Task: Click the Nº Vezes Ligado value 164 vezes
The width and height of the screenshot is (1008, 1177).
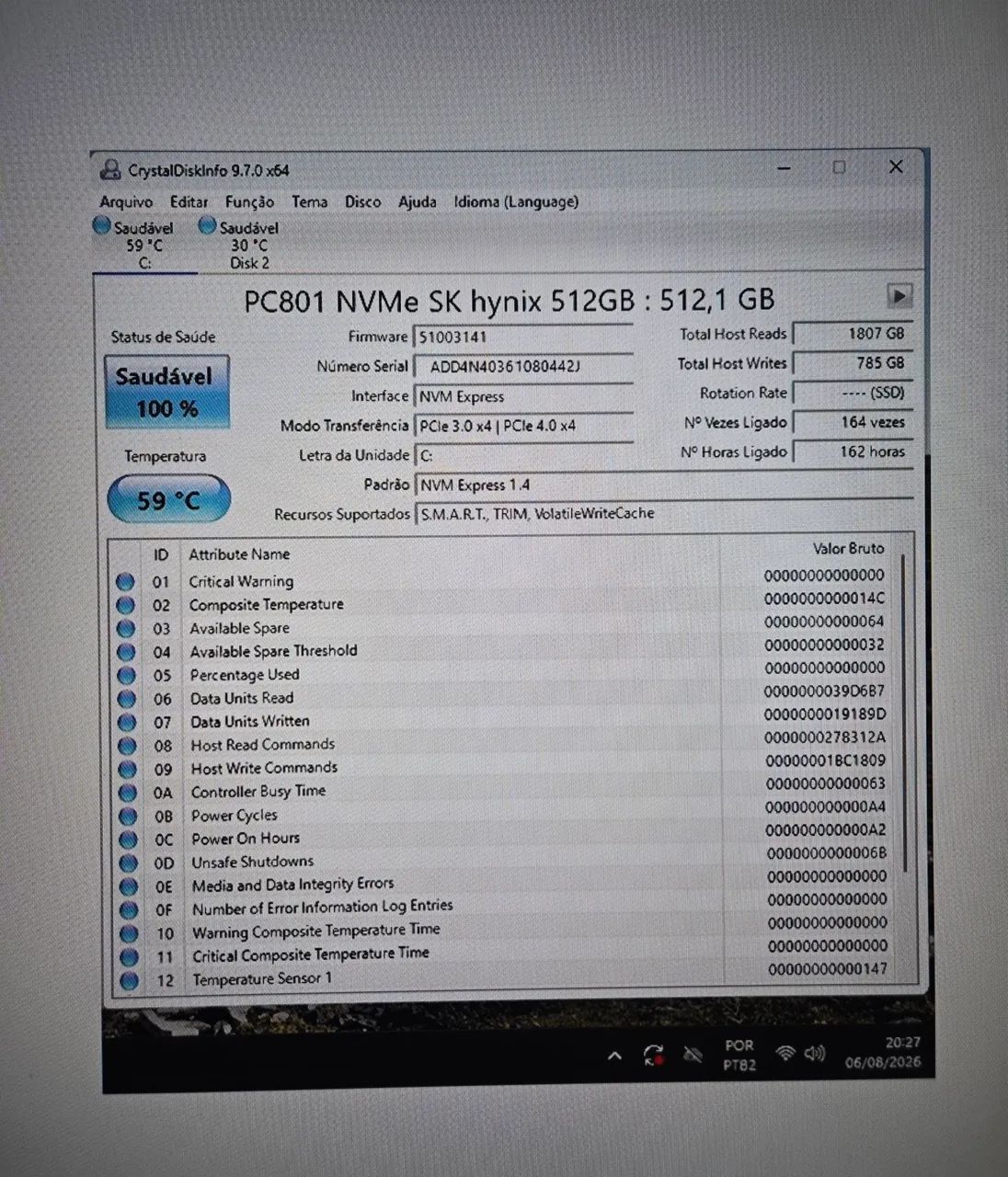Action: (x=852, y=422)
